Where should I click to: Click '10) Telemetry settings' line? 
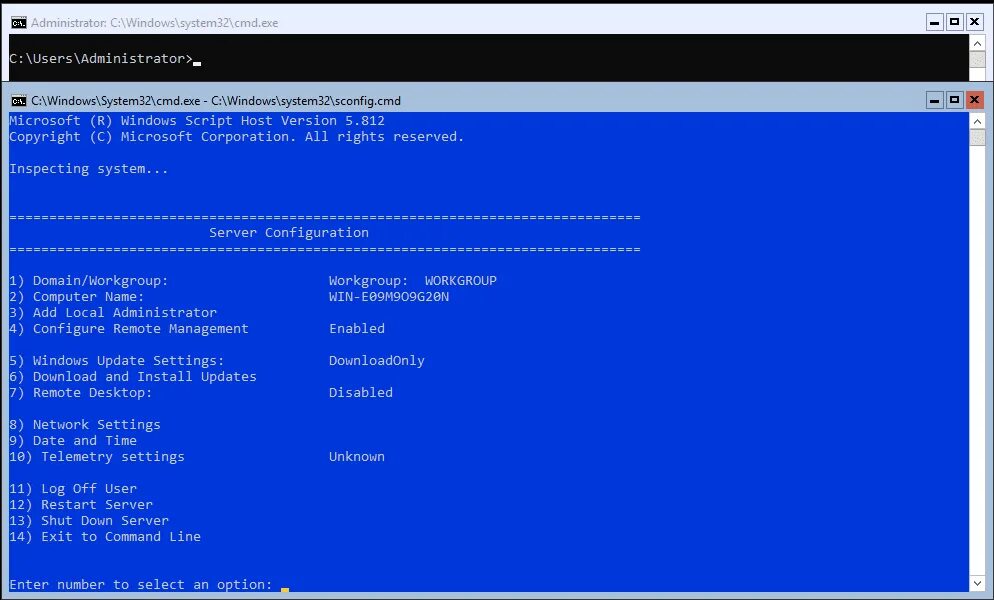[97, 457]
